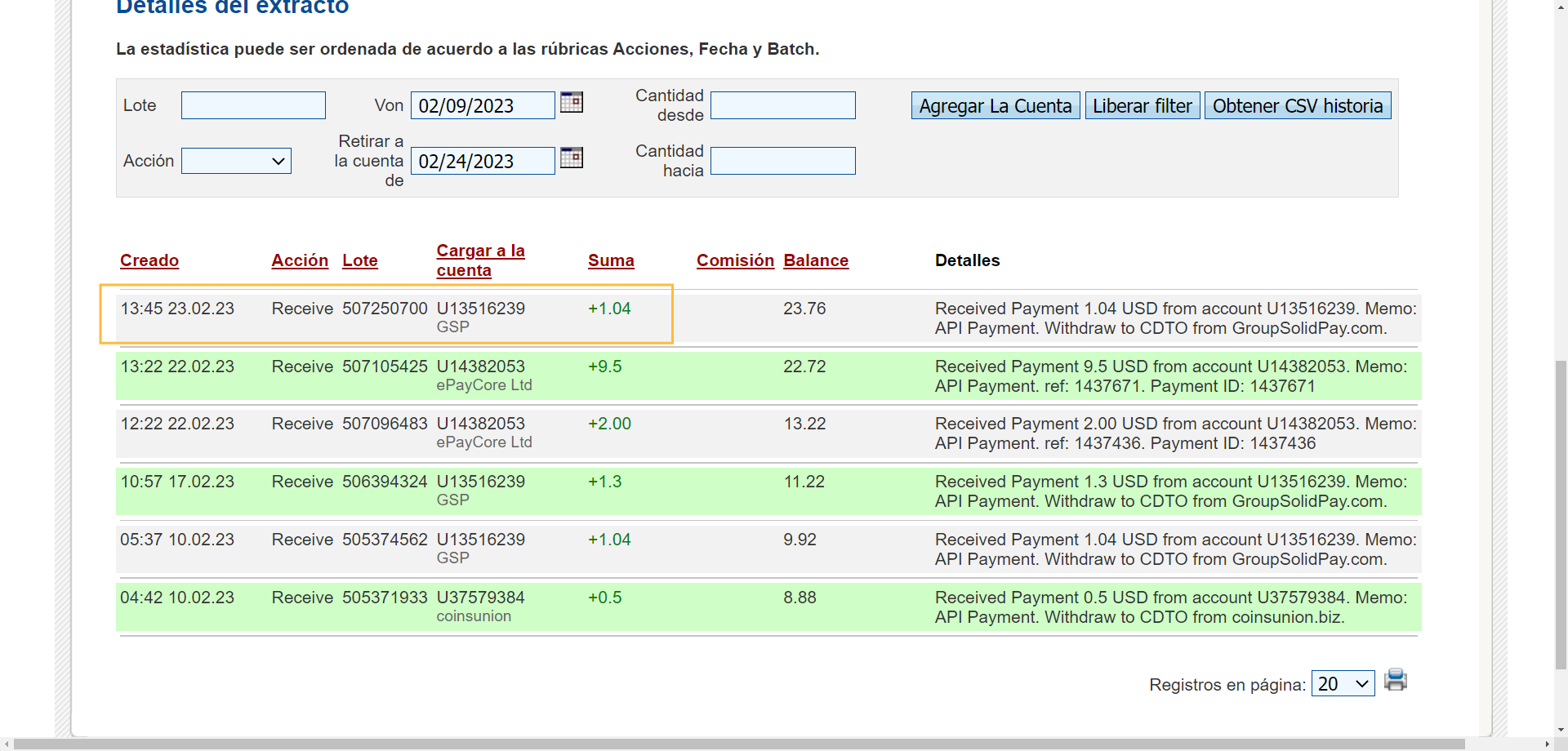Image resolution: width=1568 pixels, height=751 pixels.
Task: Click the Liberar filter button
Action: pyautogui.click(x=1143, y=105)
